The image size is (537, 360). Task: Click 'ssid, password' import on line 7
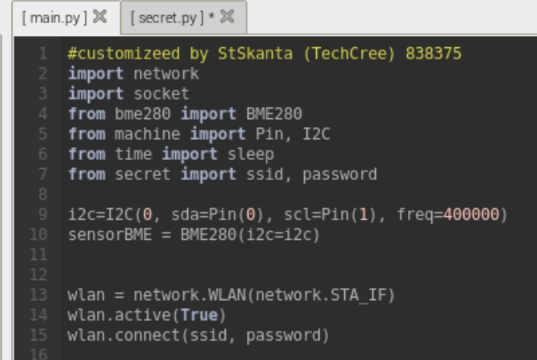click(312, 174)
